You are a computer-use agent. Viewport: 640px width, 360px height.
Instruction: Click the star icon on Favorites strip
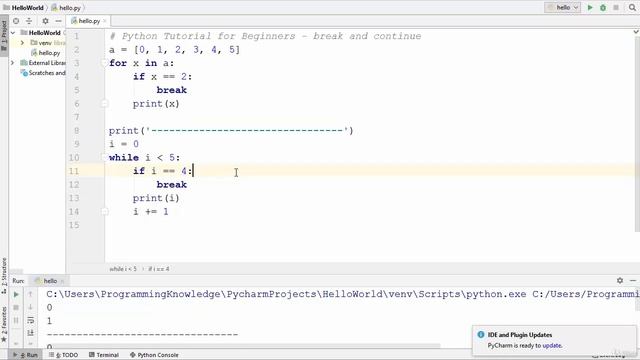pos(4,339)
